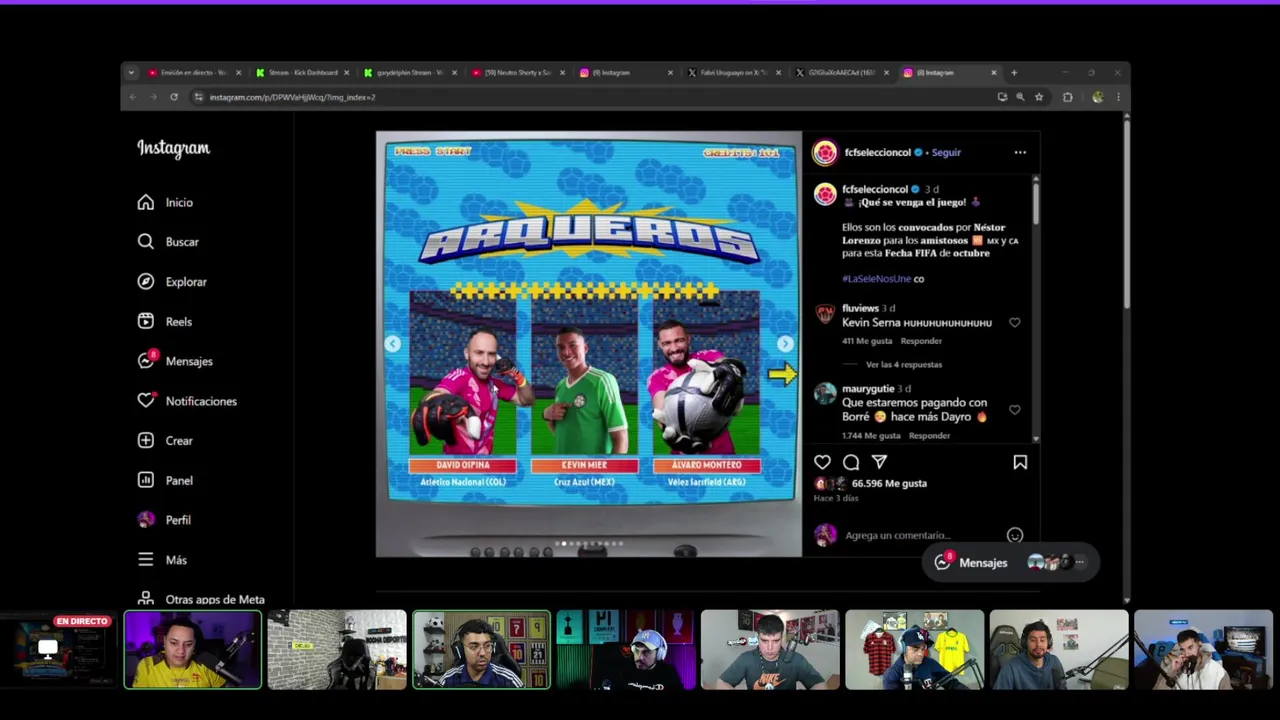Go to the next carousel image
Viewport: 1280px width, 720px height.
point(785,344)
